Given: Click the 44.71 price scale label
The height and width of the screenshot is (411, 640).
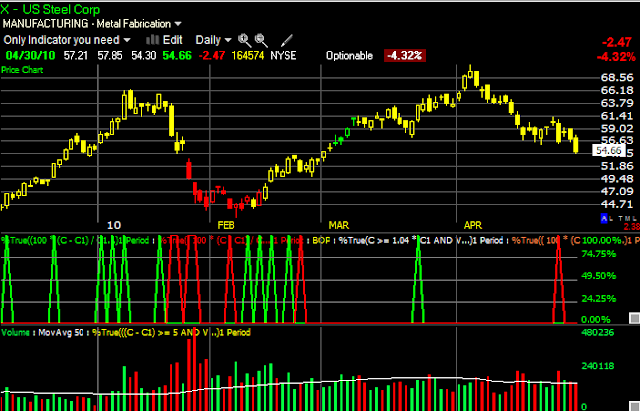Looking at the screenshot, I should (617, 204).
